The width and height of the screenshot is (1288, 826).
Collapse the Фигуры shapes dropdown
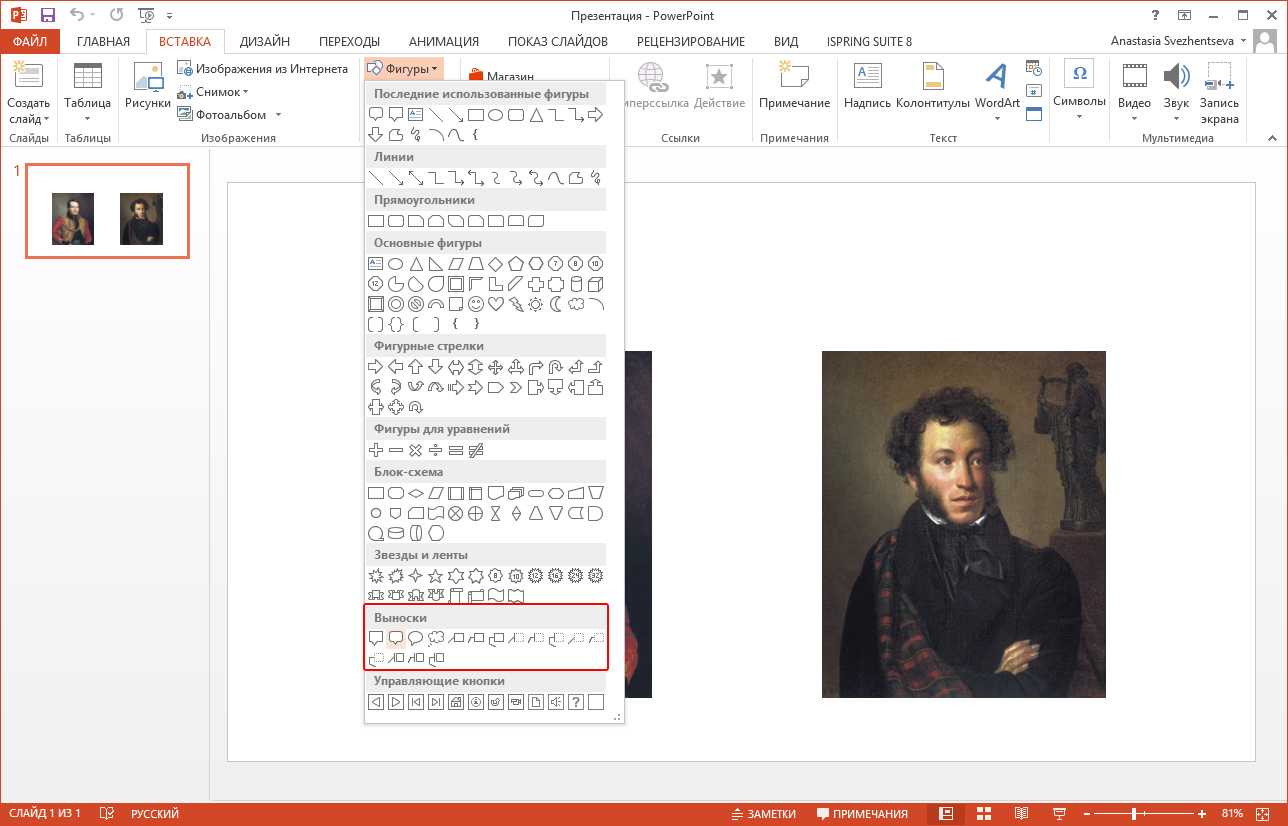(403, 69)
